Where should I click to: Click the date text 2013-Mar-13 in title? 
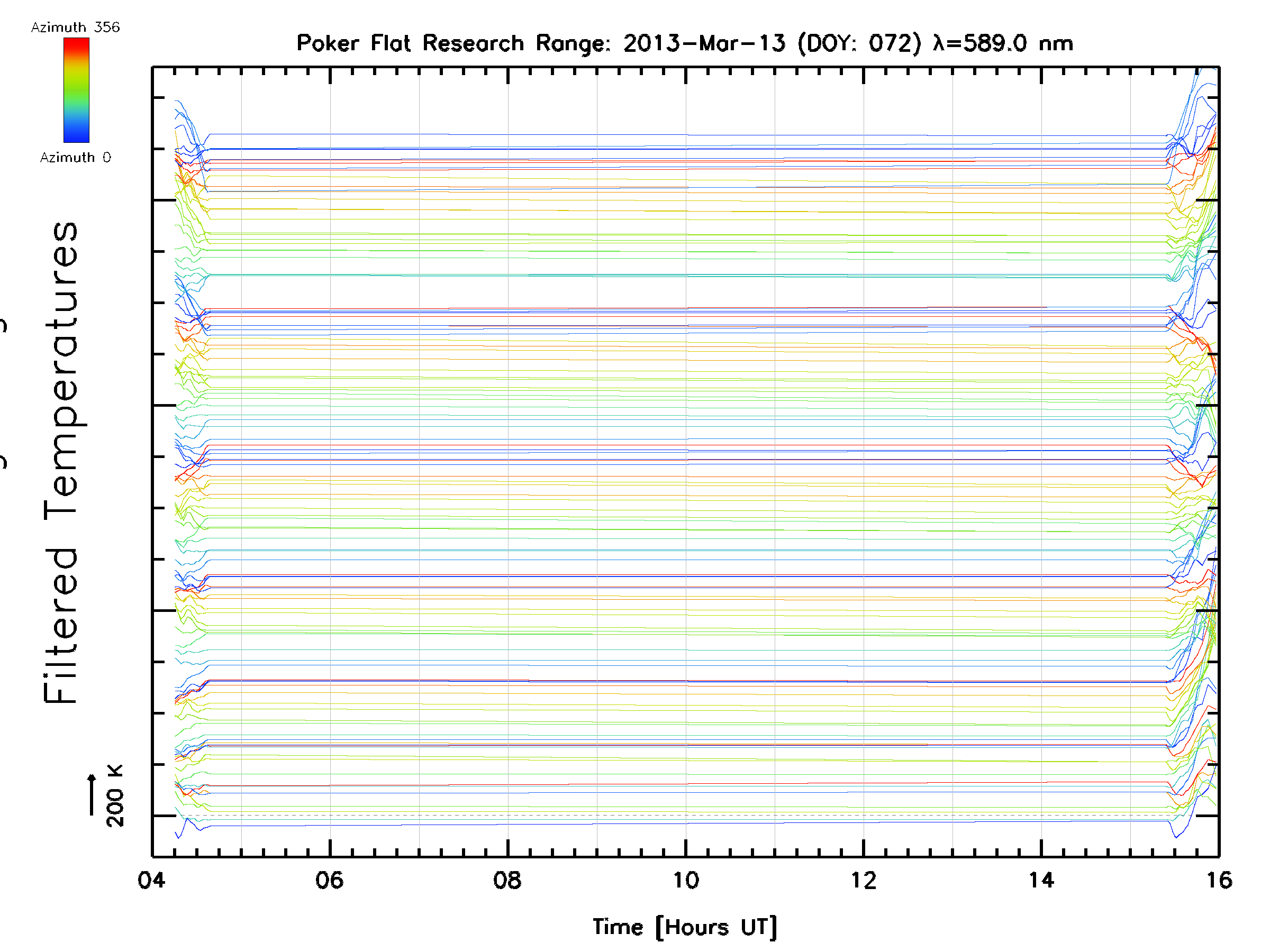[704, 43]
